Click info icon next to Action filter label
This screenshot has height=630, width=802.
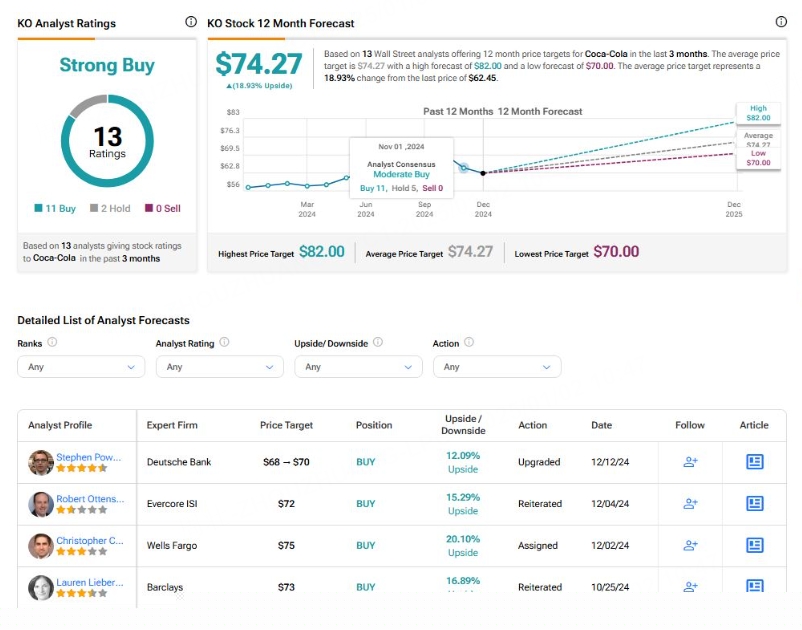pyautogui.click(x=469, y=342)
